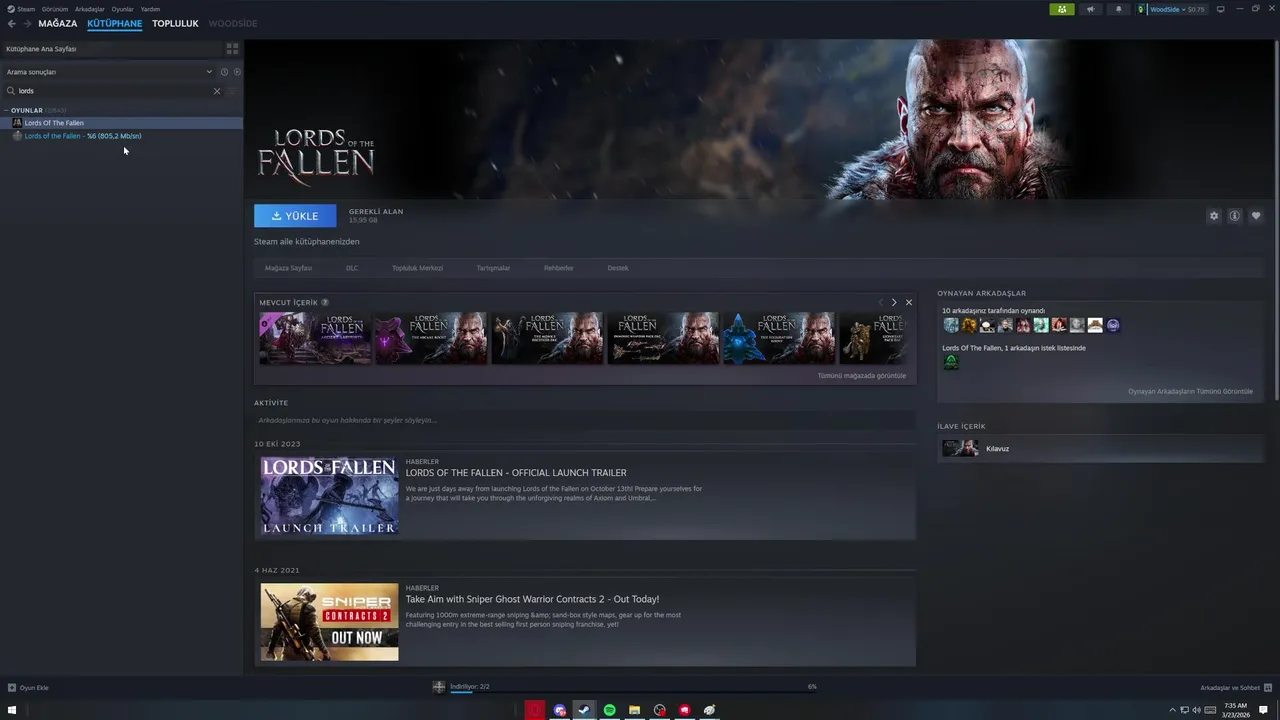The width and height of the screenshot is (1280, 720).
Task: Click the activity comment input field
Action: click(584, 420)
